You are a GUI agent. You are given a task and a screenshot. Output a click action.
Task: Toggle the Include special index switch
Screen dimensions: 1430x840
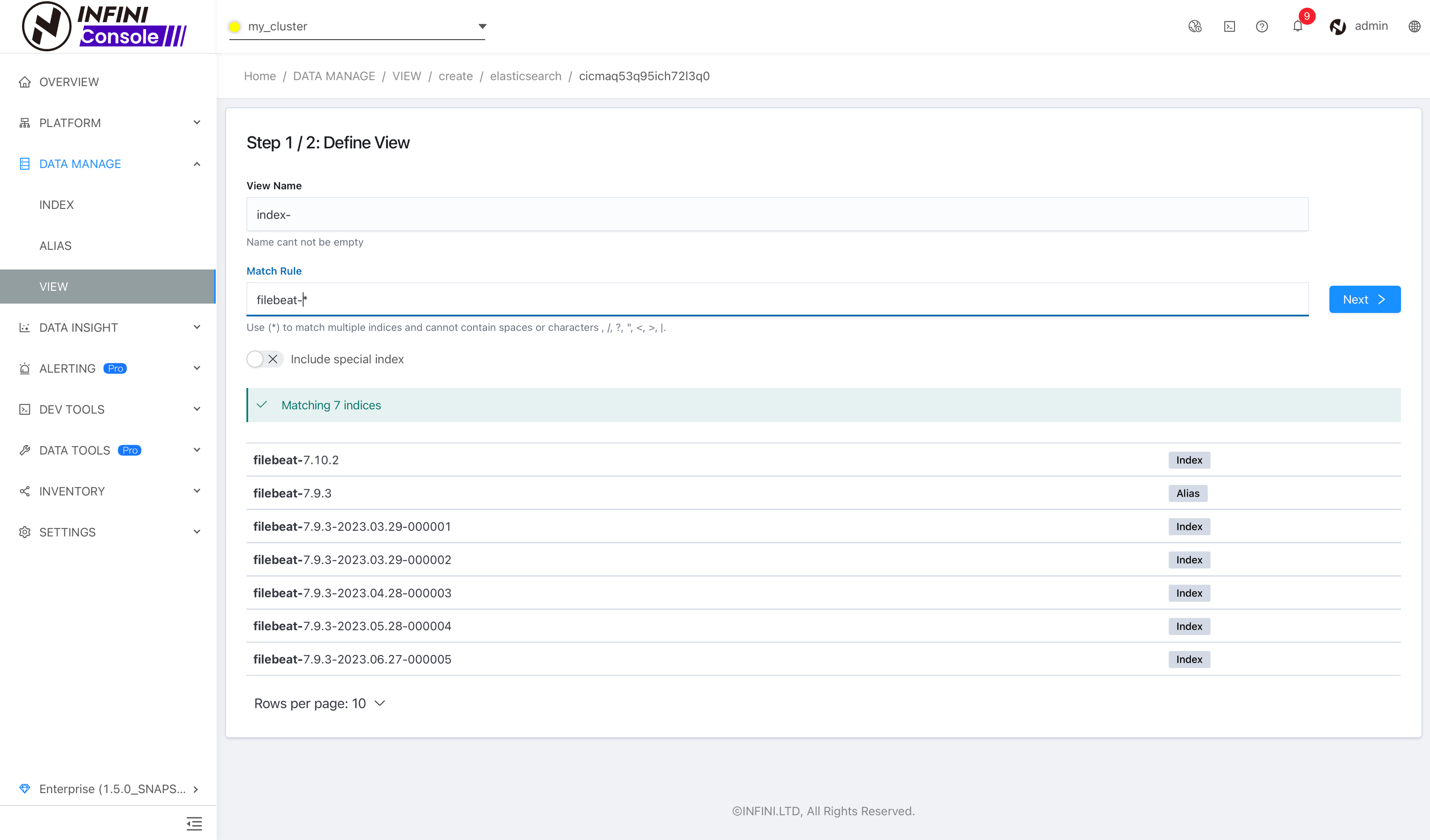point(264,359)
